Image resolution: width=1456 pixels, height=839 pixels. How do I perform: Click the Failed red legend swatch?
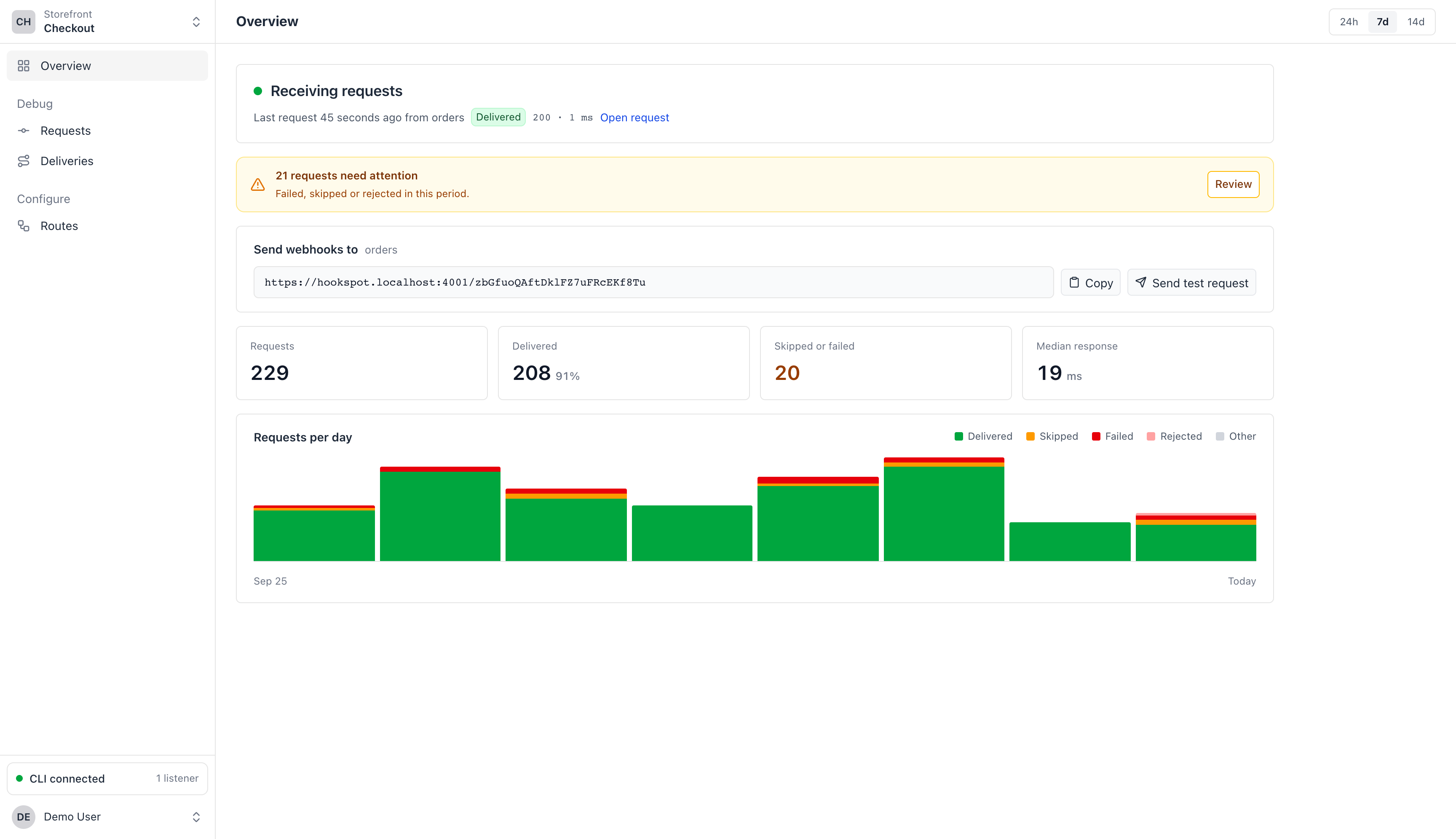[1096, 436]
